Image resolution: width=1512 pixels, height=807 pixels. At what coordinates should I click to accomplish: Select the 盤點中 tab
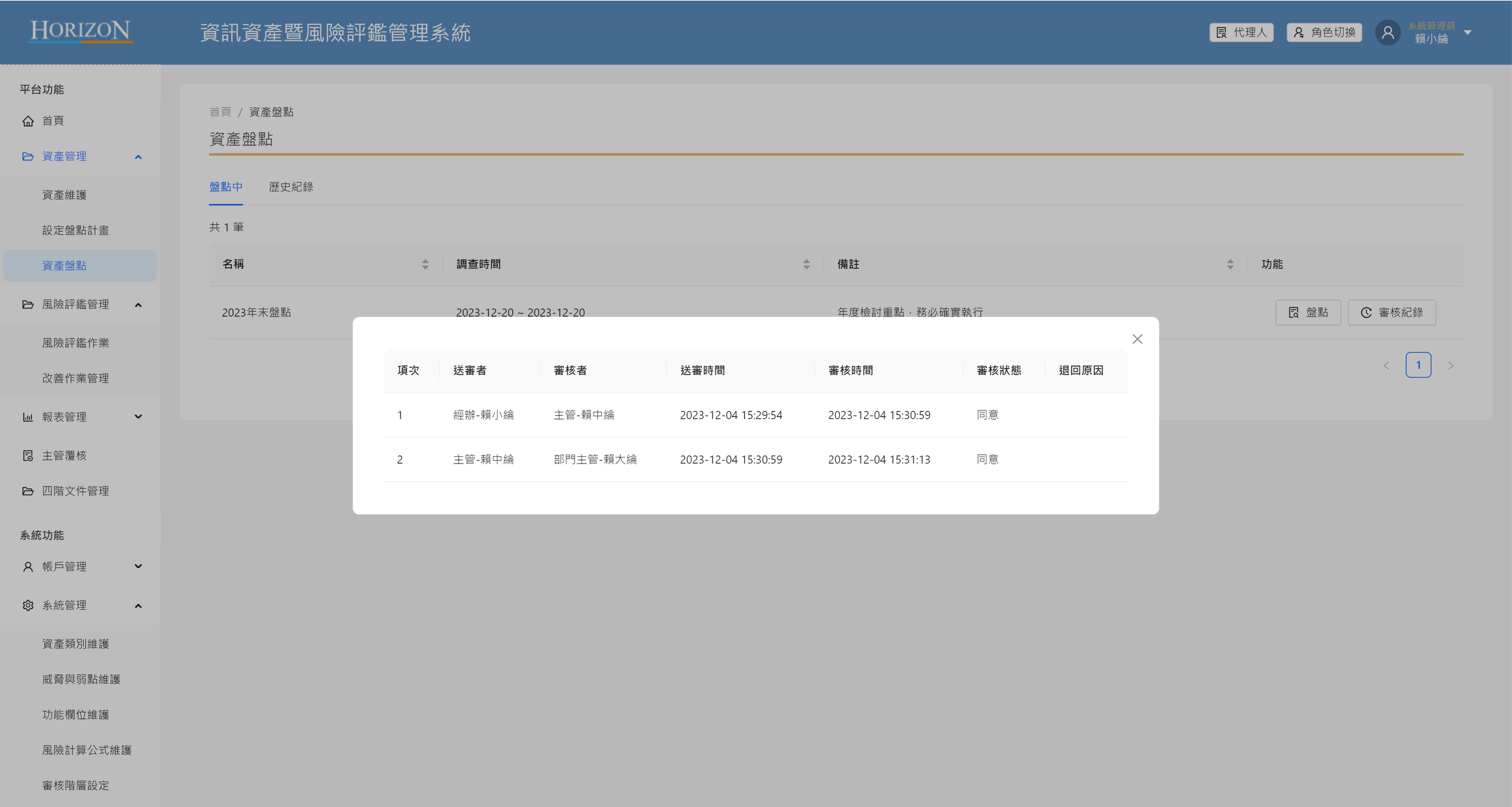(x=225, y=187)
